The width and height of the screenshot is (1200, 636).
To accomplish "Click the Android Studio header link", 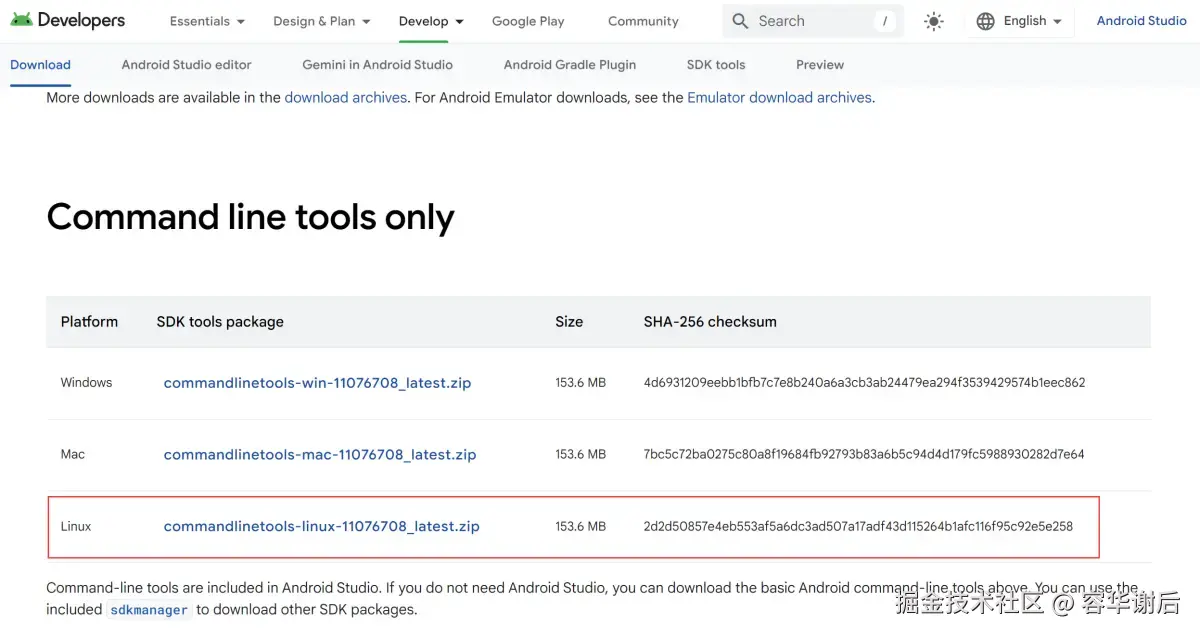I will coord(1141,21).
